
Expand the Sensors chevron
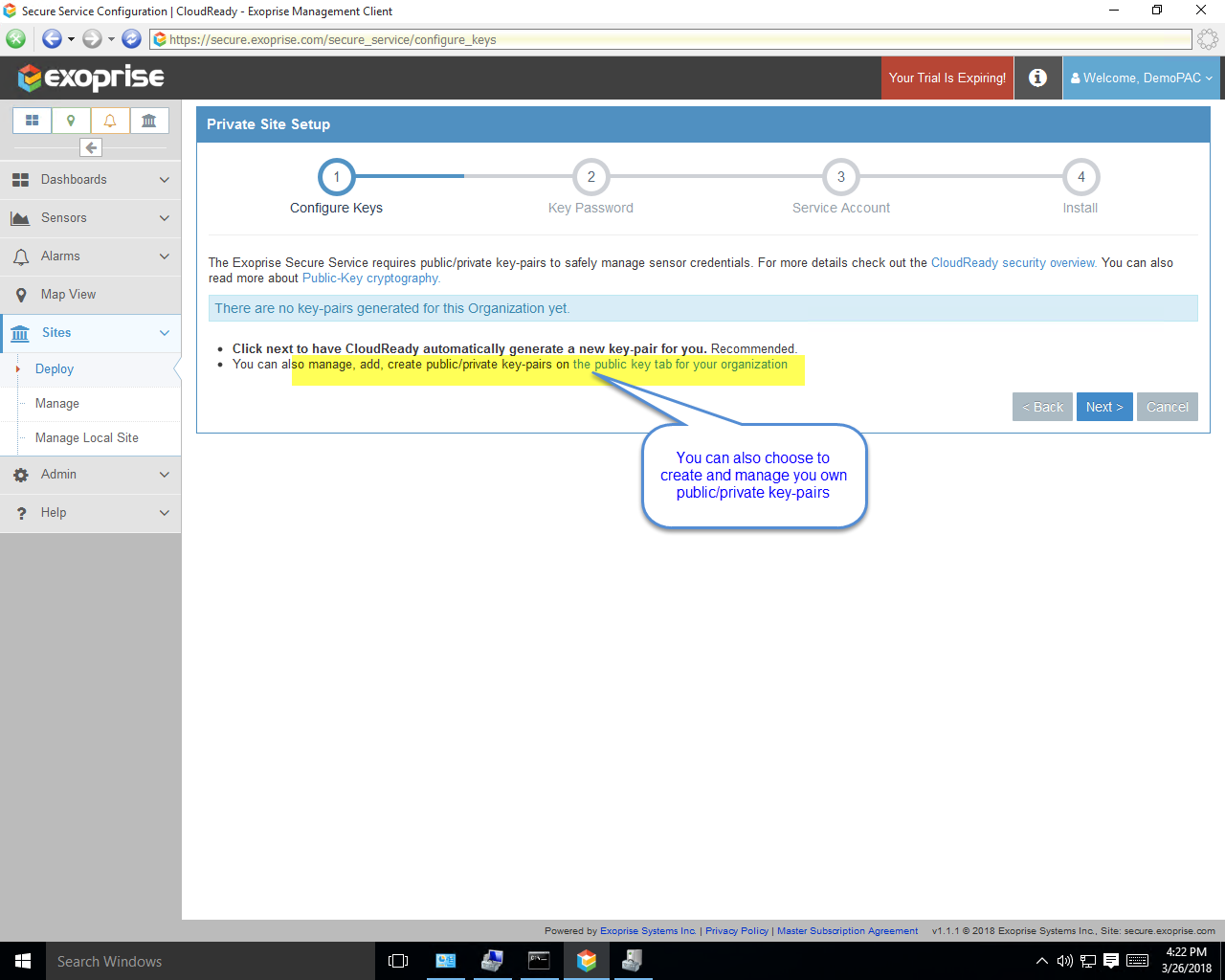coord(165,218)
